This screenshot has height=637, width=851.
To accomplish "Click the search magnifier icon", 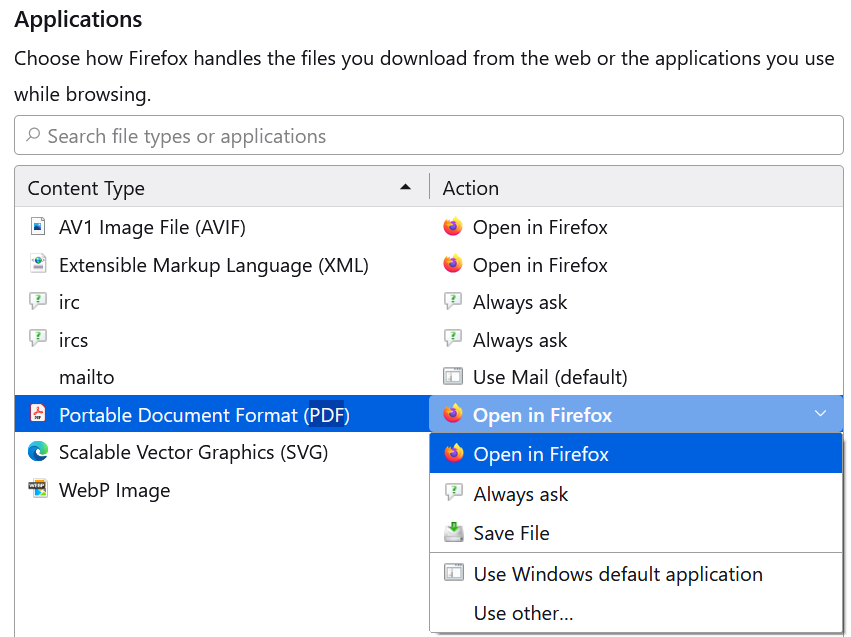I will coord(33,135).
